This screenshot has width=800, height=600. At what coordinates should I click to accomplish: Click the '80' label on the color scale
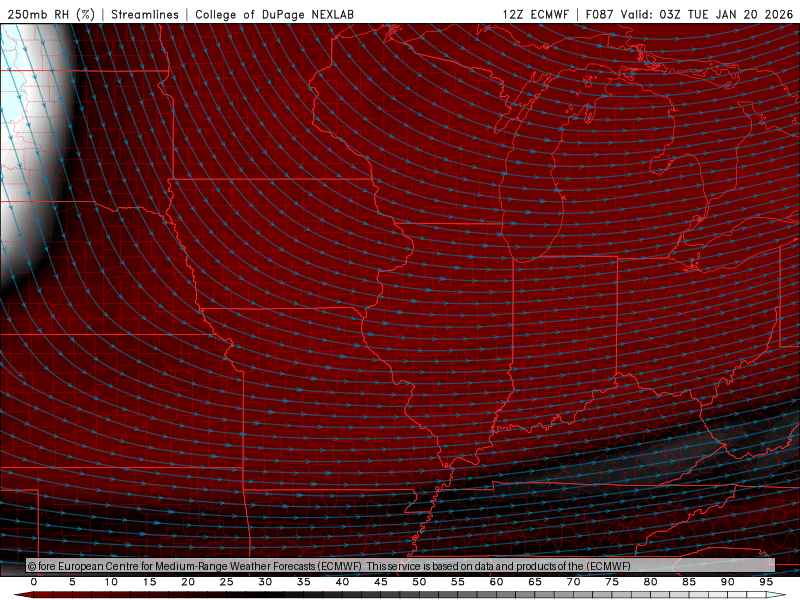pyautogui.click(x=651, y=582)
